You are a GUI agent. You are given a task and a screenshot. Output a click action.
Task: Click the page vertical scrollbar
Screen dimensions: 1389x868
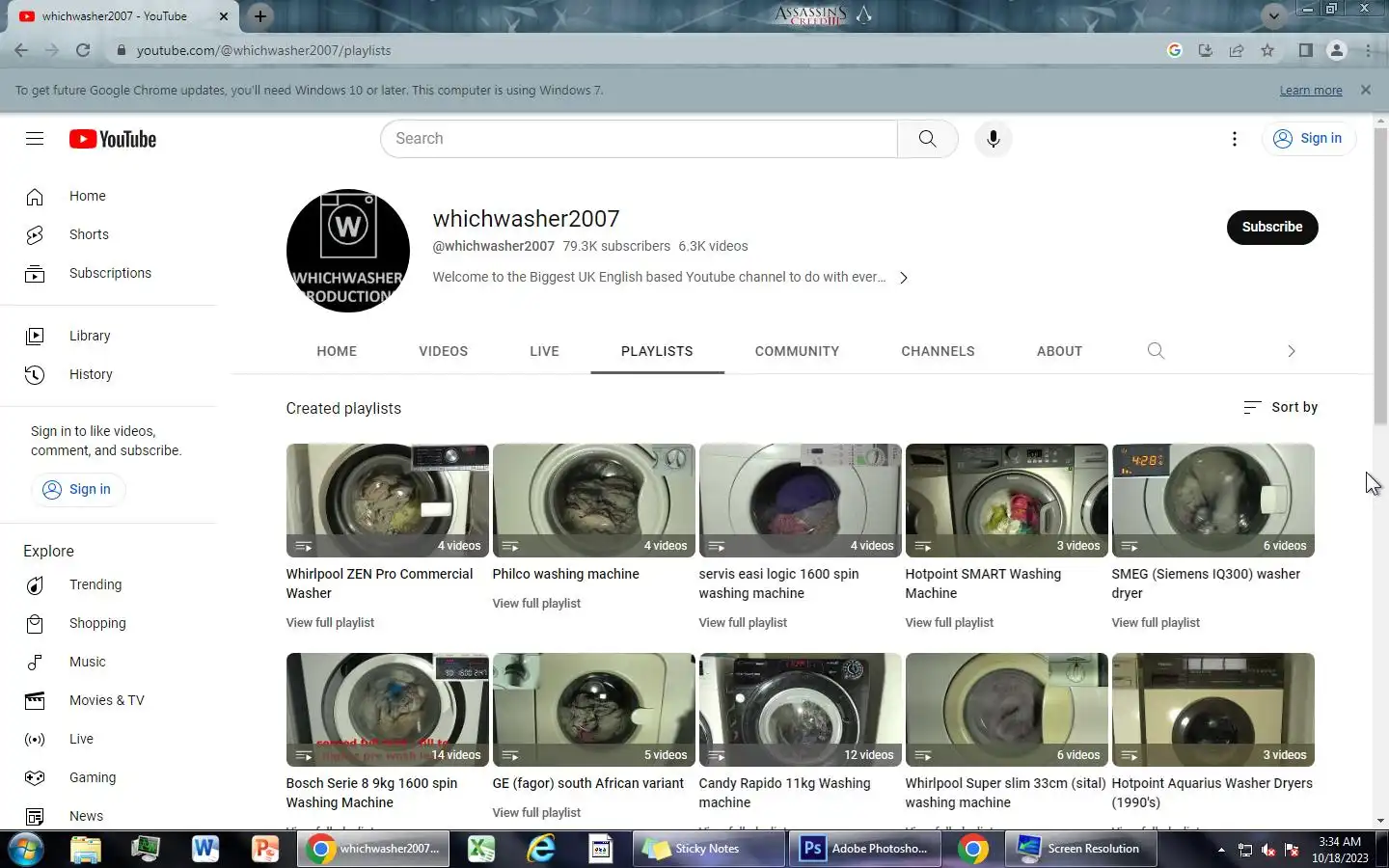[1380, 278]
